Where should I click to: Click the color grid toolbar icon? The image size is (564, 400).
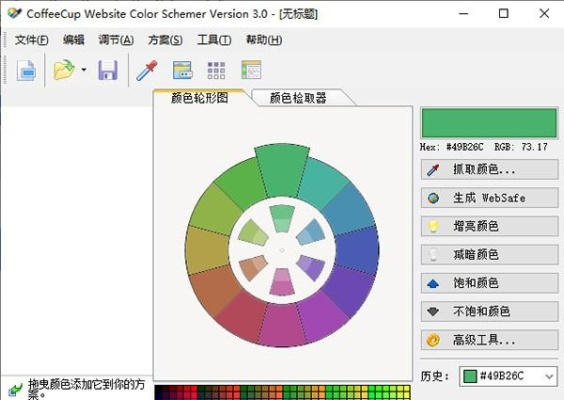pos(216,71)
